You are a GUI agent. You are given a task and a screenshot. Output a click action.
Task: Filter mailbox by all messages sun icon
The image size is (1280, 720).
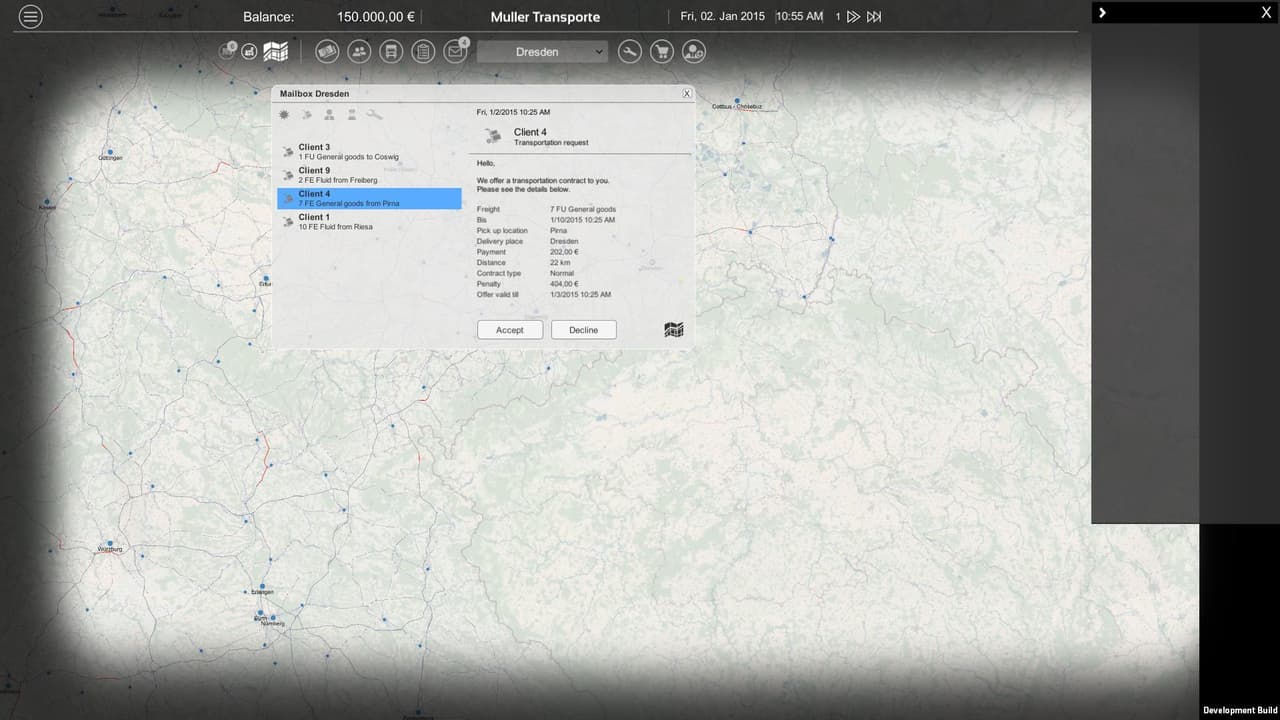coord(284,115)
